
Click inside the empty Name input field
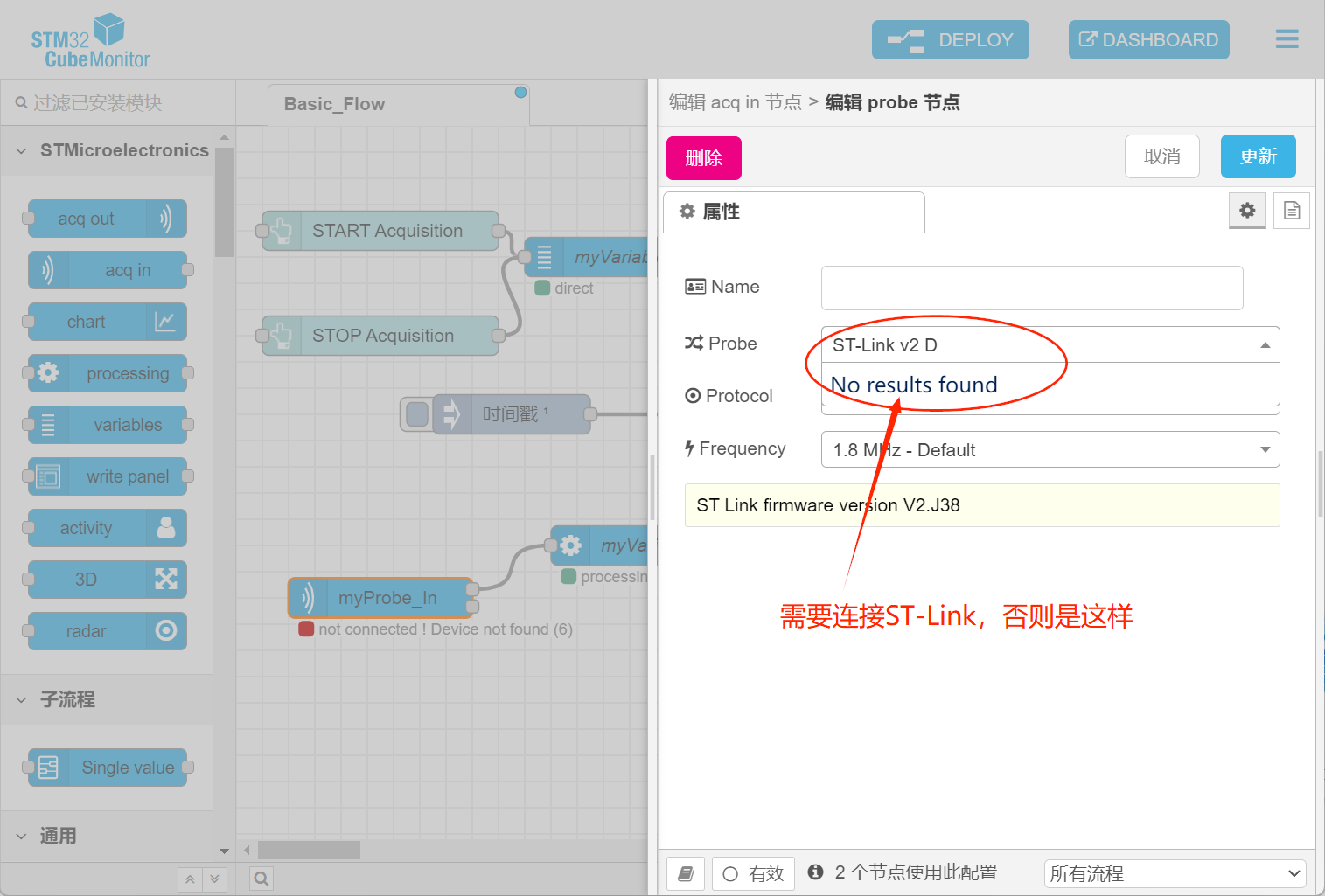pos(1032,288)
